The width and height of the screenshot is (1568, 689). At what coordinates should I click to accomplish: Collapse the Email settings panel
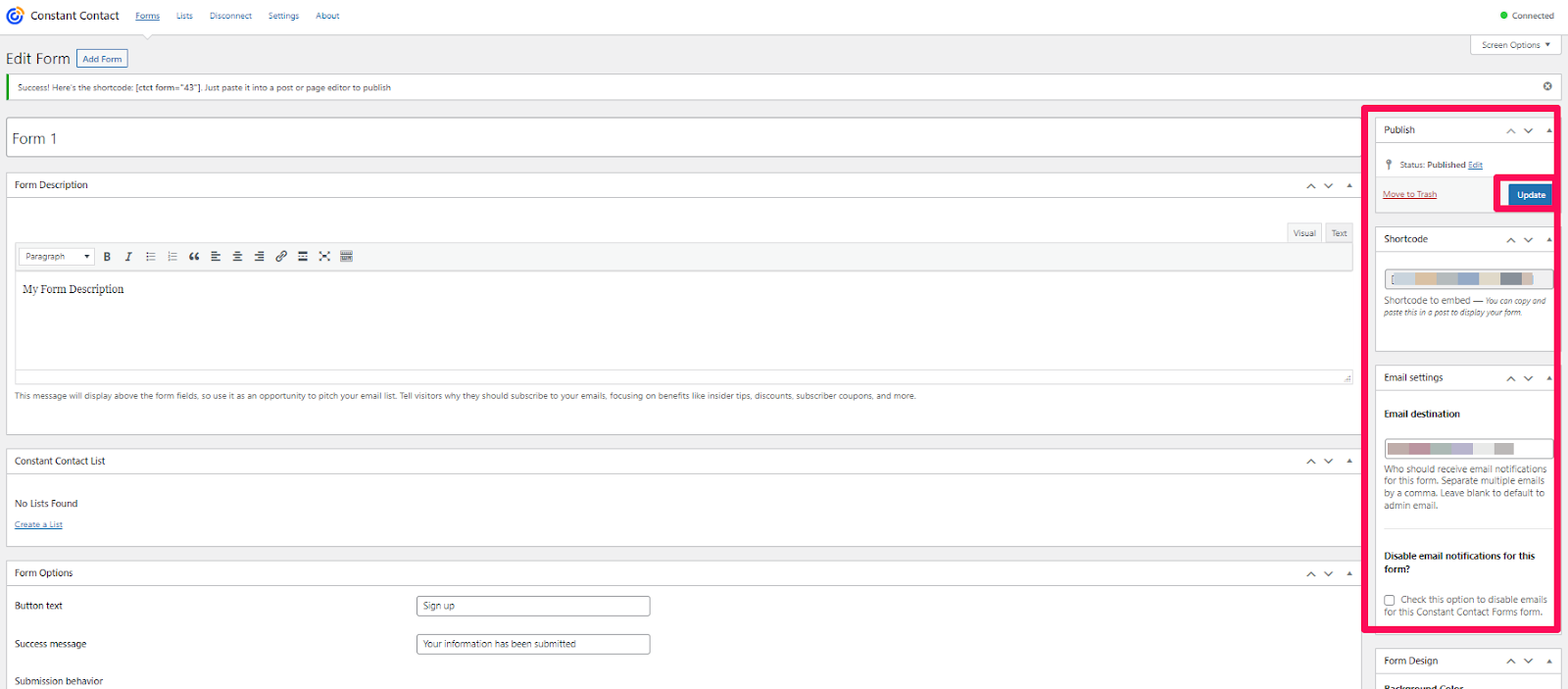1548,378
